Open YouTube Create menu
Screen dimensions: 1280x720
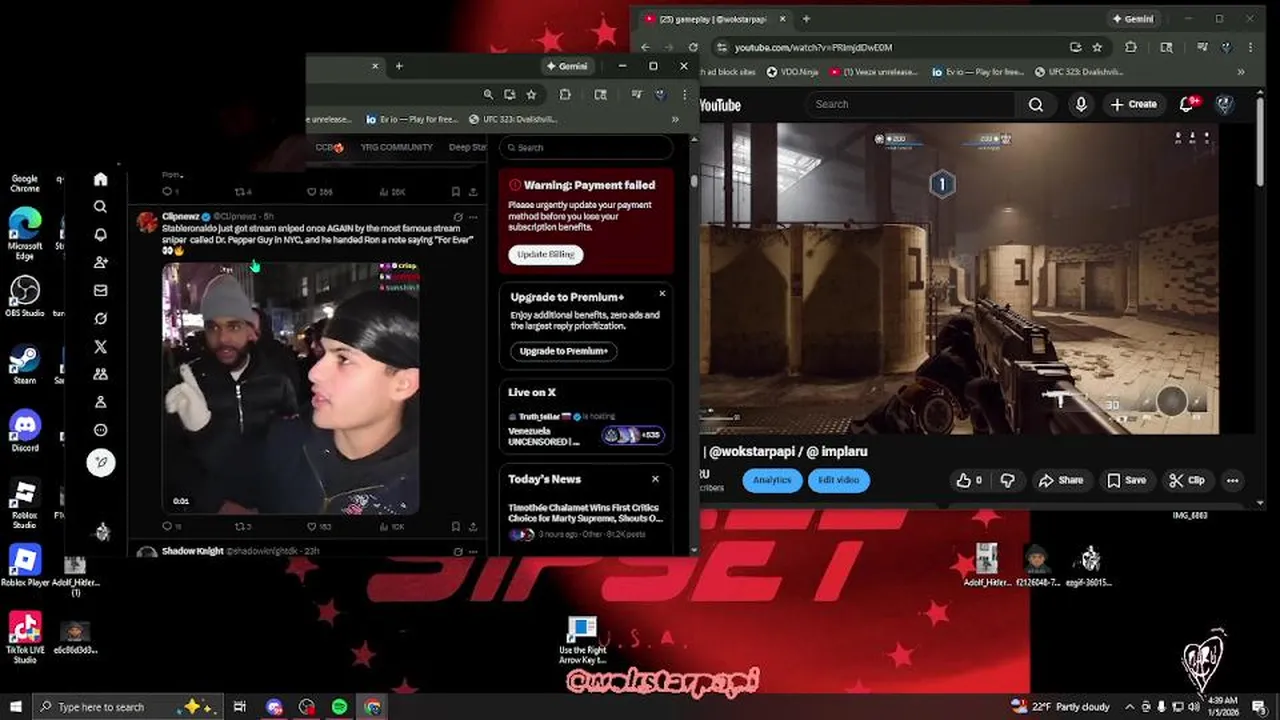point(1133,104)
